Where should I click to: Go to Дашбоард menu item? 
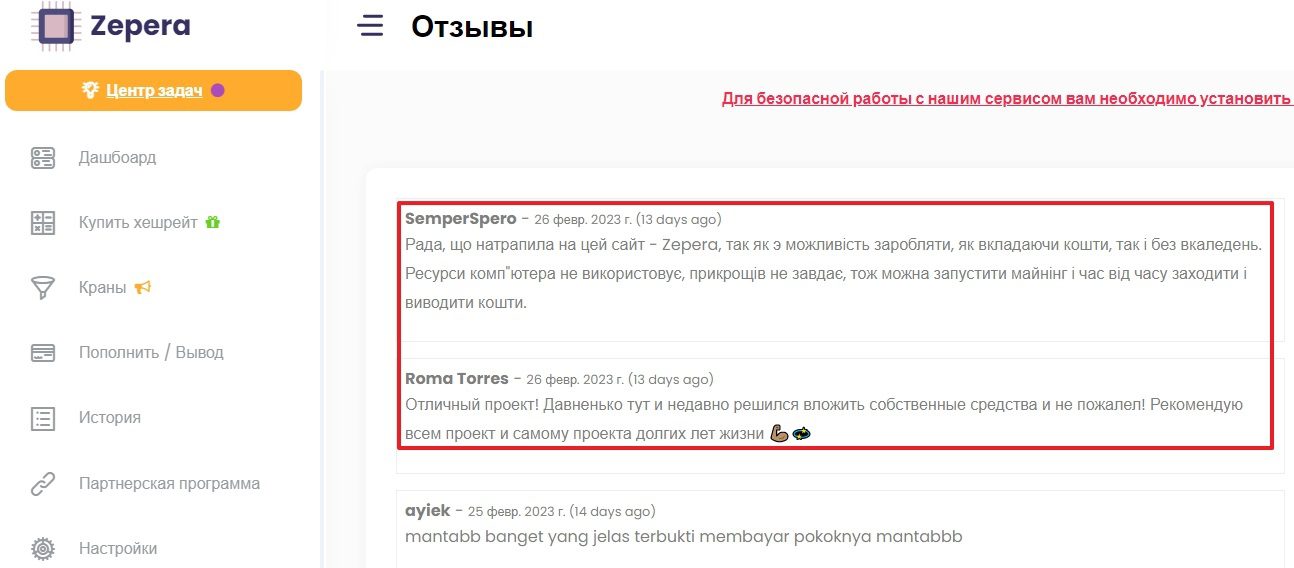117,158
